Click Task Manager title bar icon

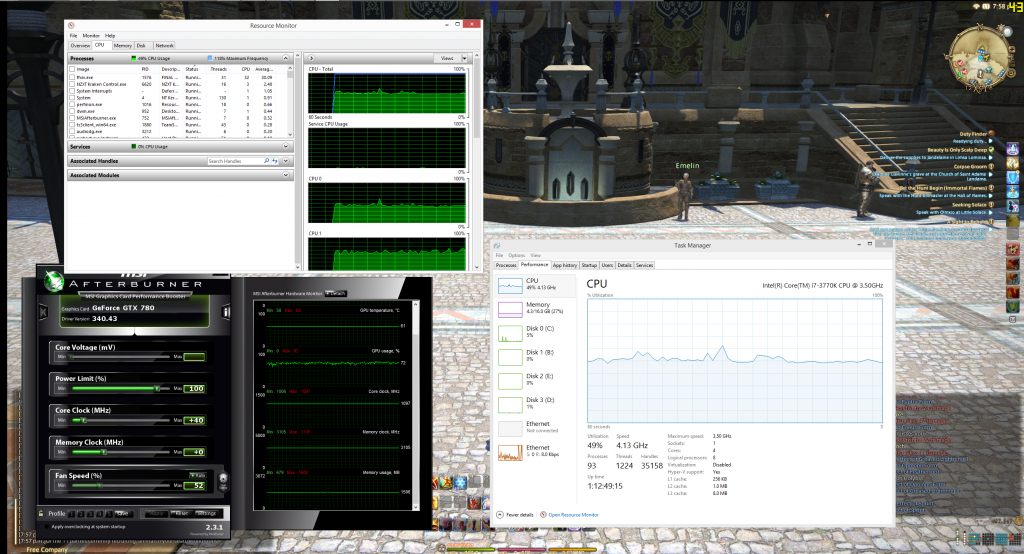[x=498, y=246]
